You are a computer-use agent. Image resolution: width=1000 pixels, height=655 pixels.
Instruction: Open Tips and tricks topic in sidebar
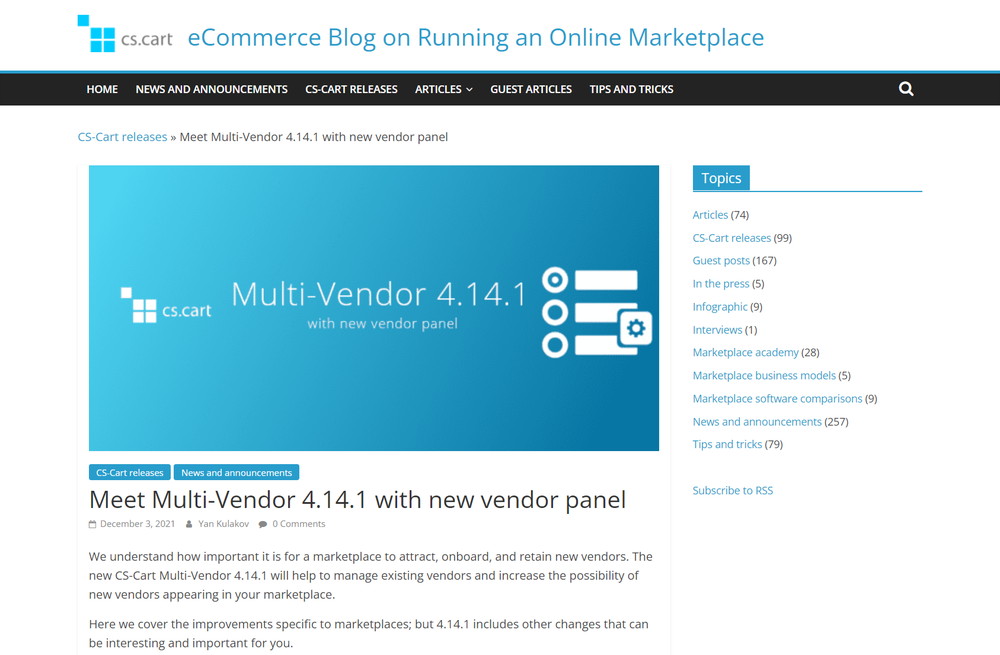(x=727, y=444)
